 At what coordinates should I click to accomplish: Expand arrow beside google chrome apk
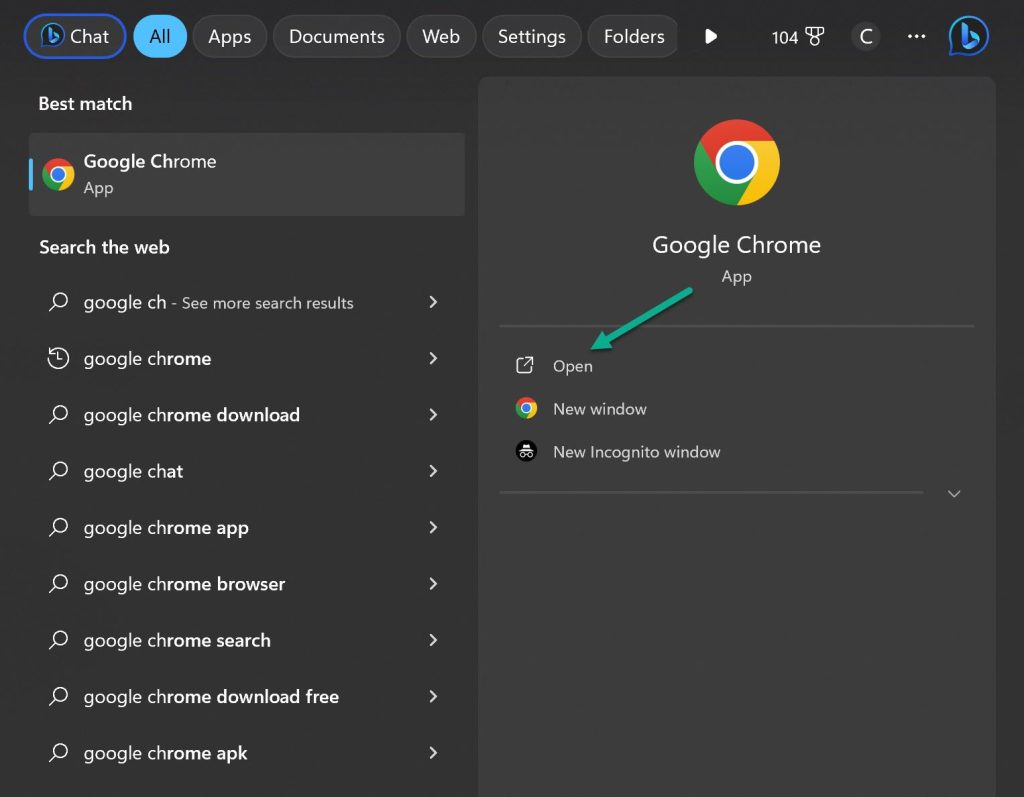pos(433,753)
